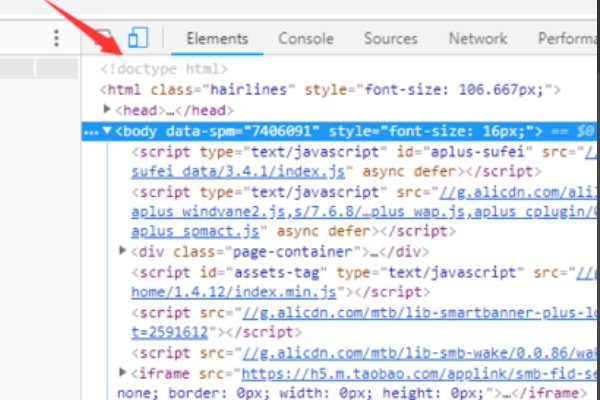Viewport: 600px width, 400px height.
Task: Collapse the body element node
Action: click(108, 131)
